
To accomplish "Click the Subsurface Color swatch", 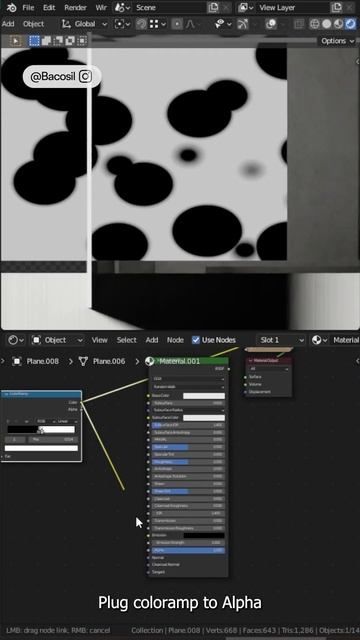I will [x=204, y=418].
